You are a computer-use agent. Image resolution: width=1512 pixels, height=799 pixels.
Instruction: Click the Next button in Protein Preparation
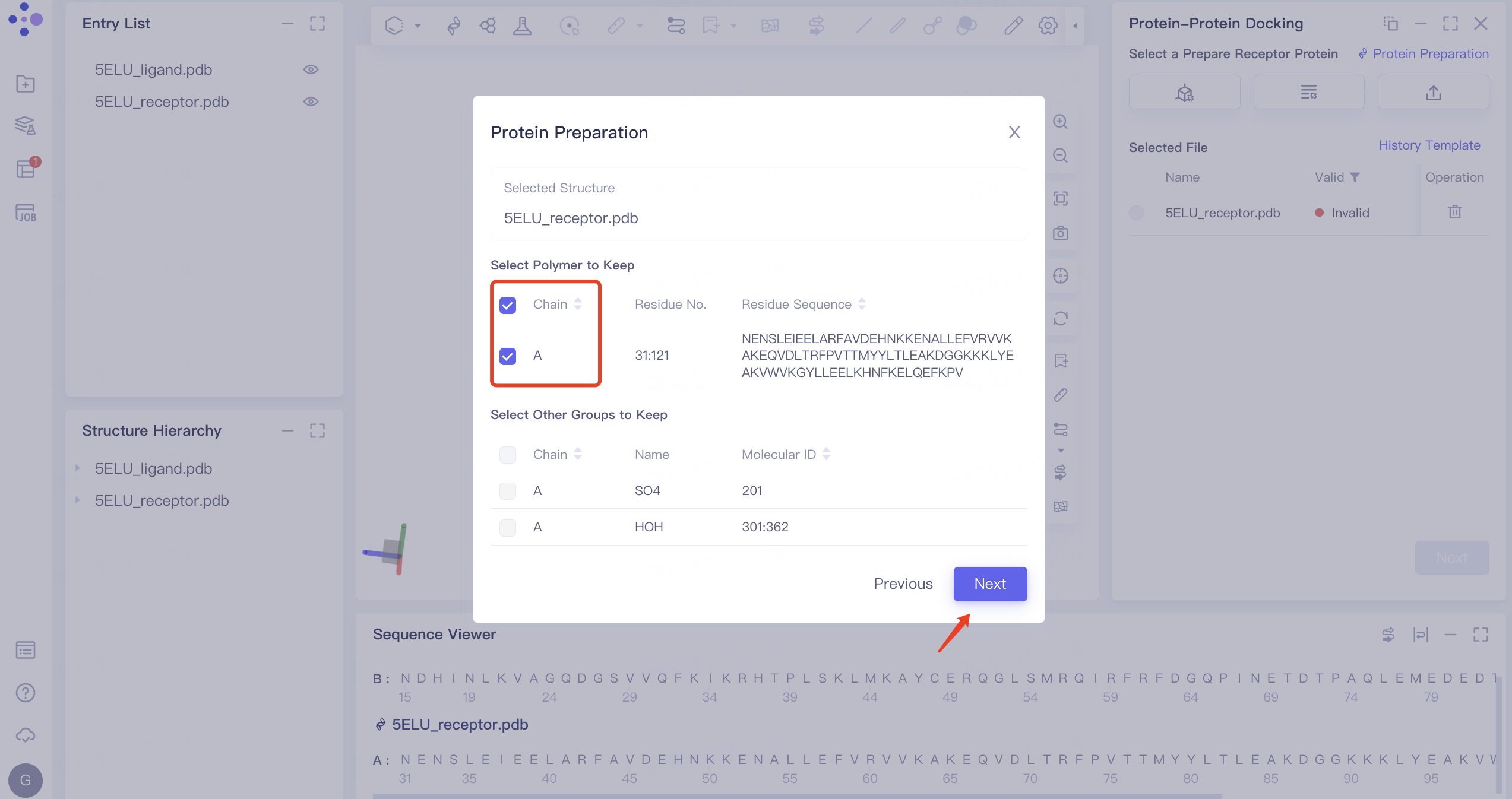989,584
